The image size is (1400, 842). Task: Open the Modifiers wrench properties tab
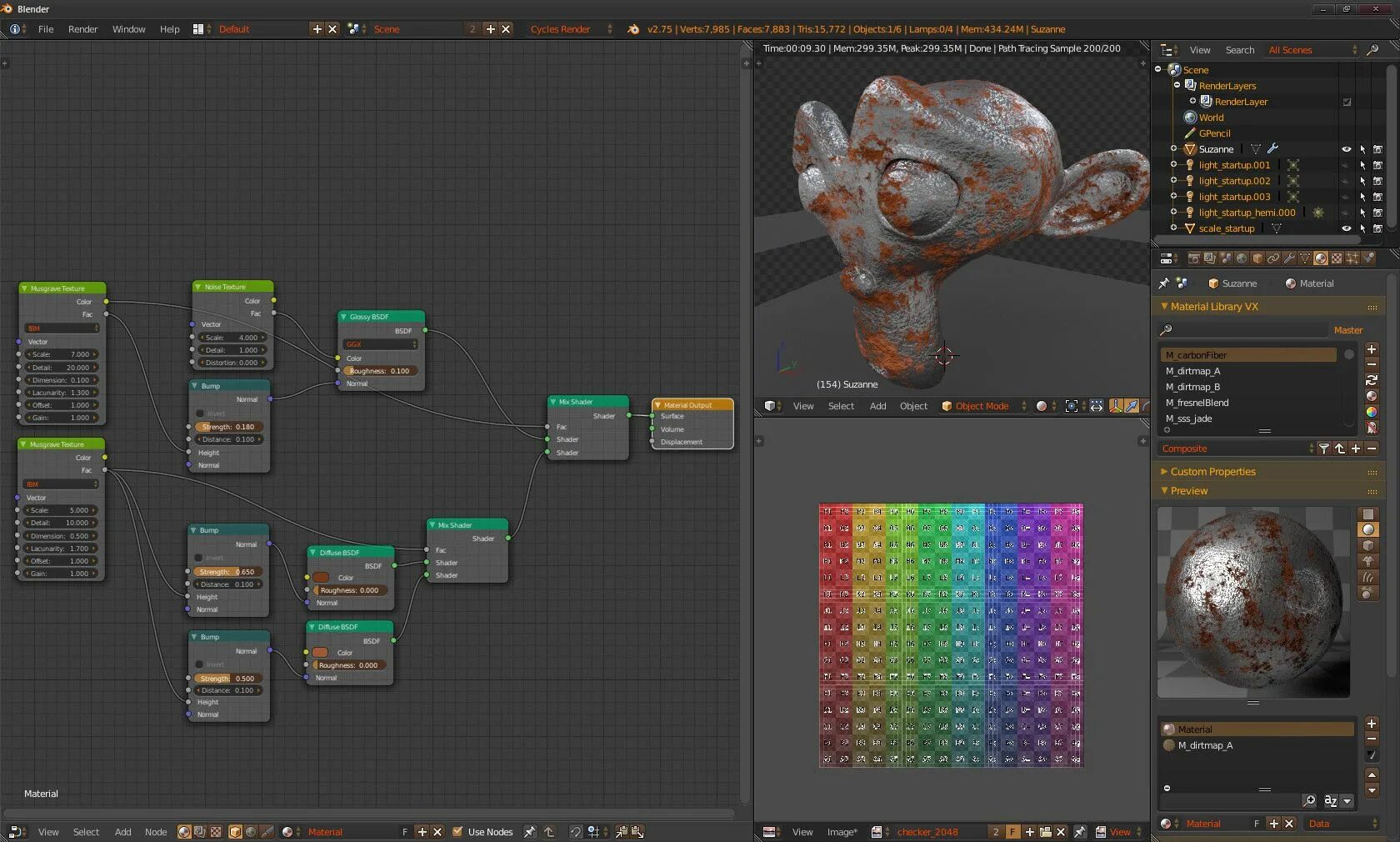point(1289,258)
